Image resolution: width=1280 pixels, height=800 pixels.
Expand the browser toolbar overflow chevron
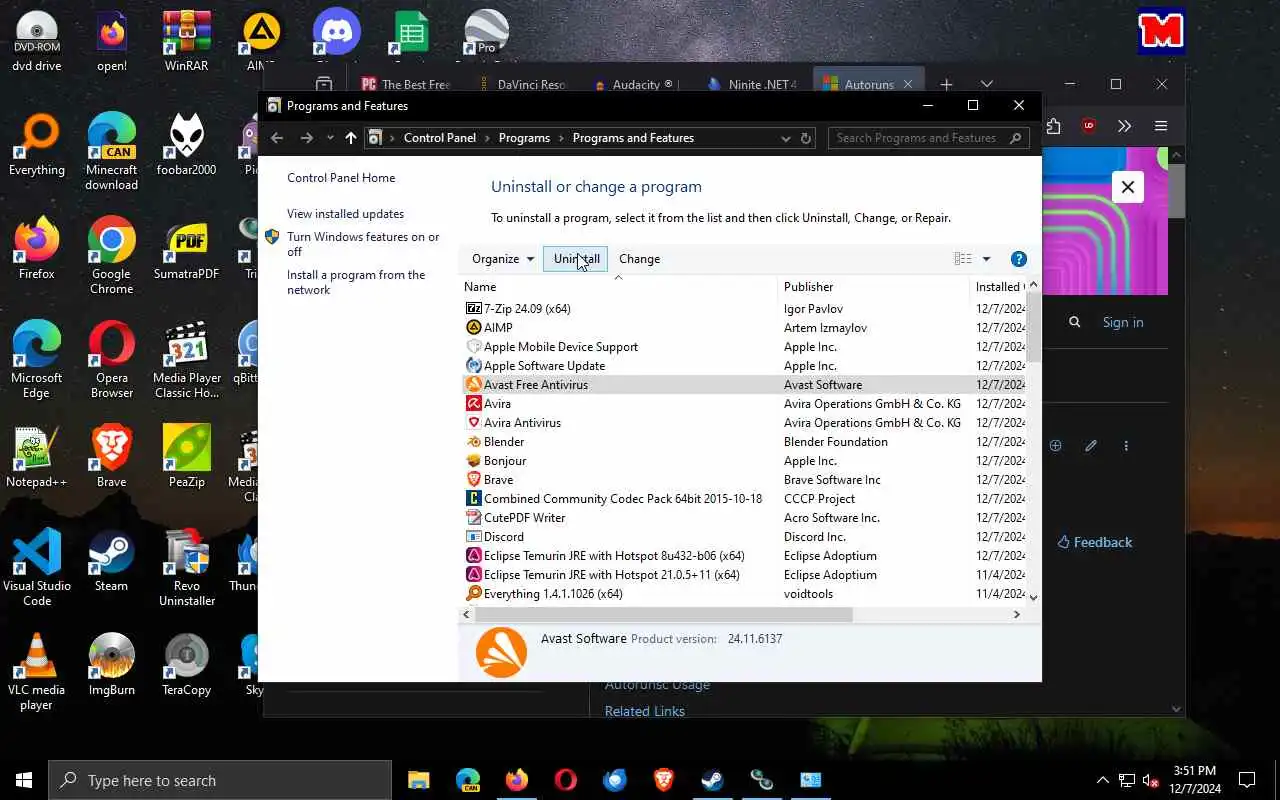1124,126
